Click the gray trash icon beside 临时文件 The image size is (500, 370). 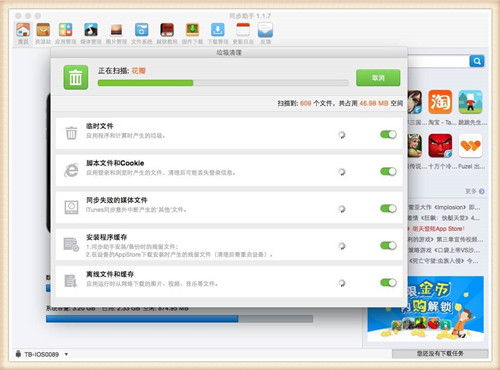pos(71,133)
